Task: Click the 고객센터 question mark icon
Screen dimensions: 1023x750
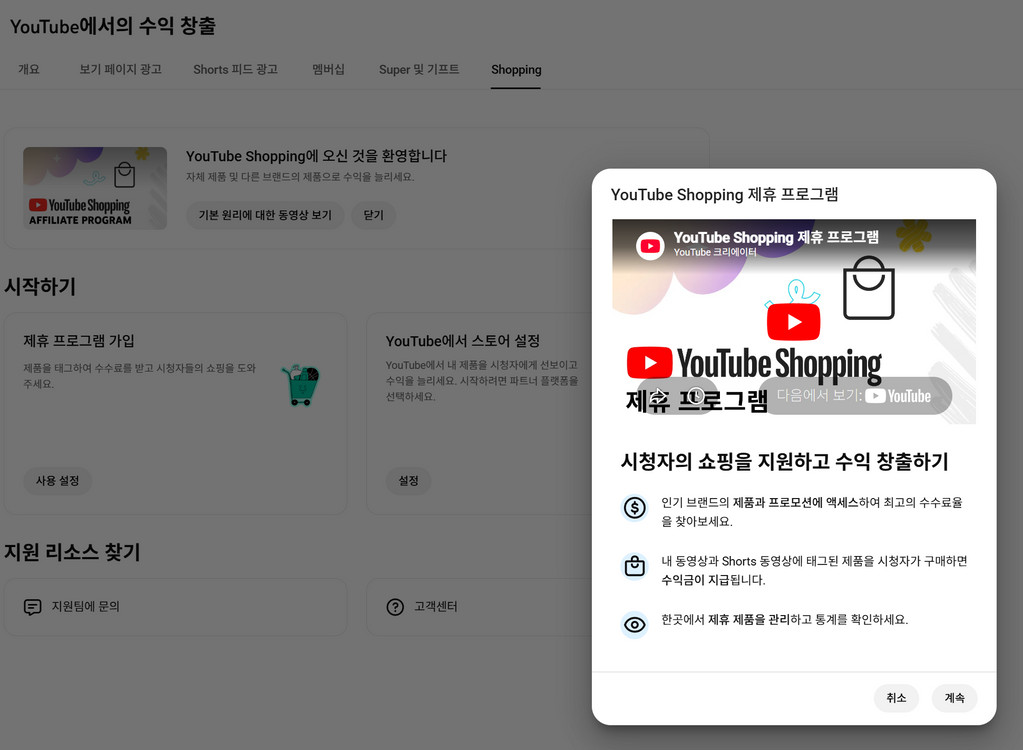Action: click(x=395, y=607)
